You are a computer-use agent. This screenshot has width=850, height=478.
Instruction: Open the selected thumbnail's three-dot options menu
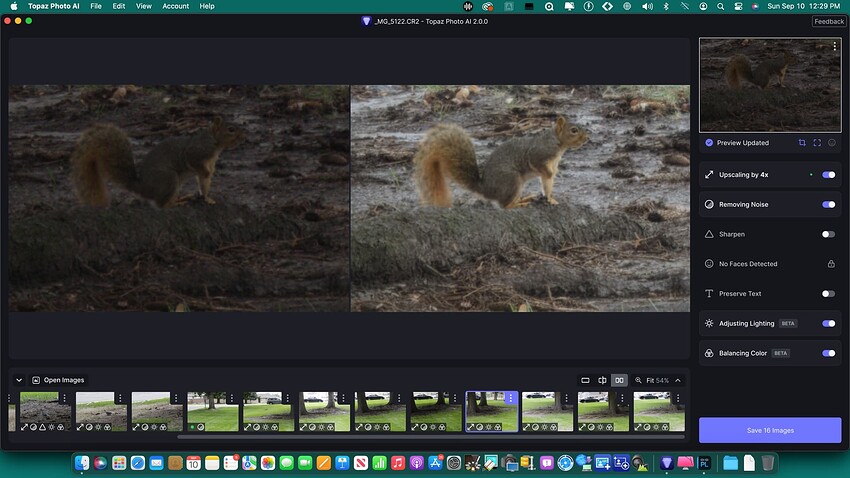(510, 398)
